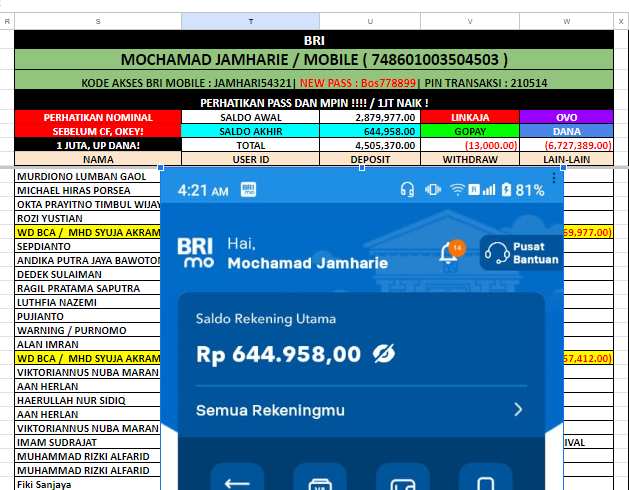Select RAGIL PRATAMA SAPUTRA name cell
629x490 pixels.
[87, 288]
